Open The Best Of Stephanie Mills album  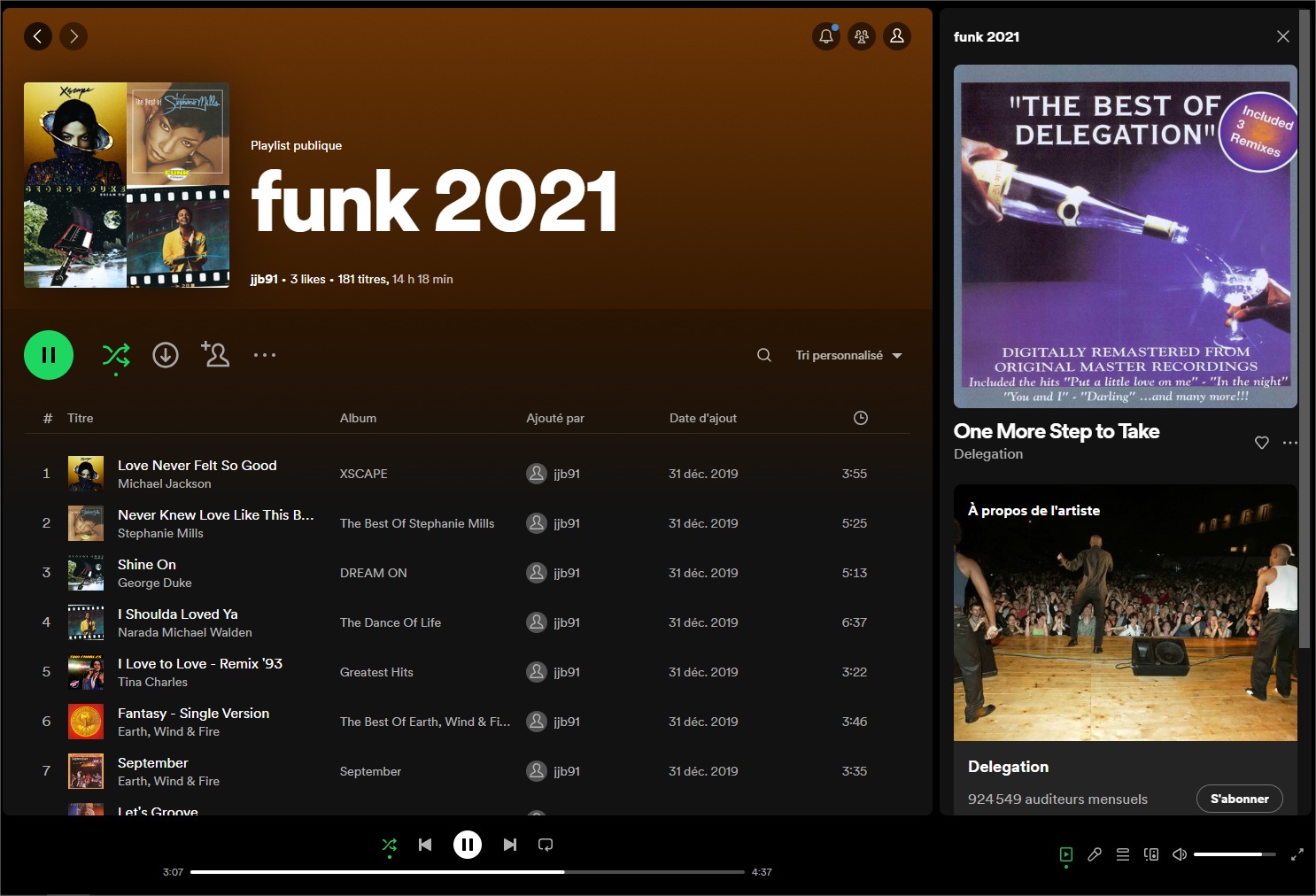tap(417, 523)
